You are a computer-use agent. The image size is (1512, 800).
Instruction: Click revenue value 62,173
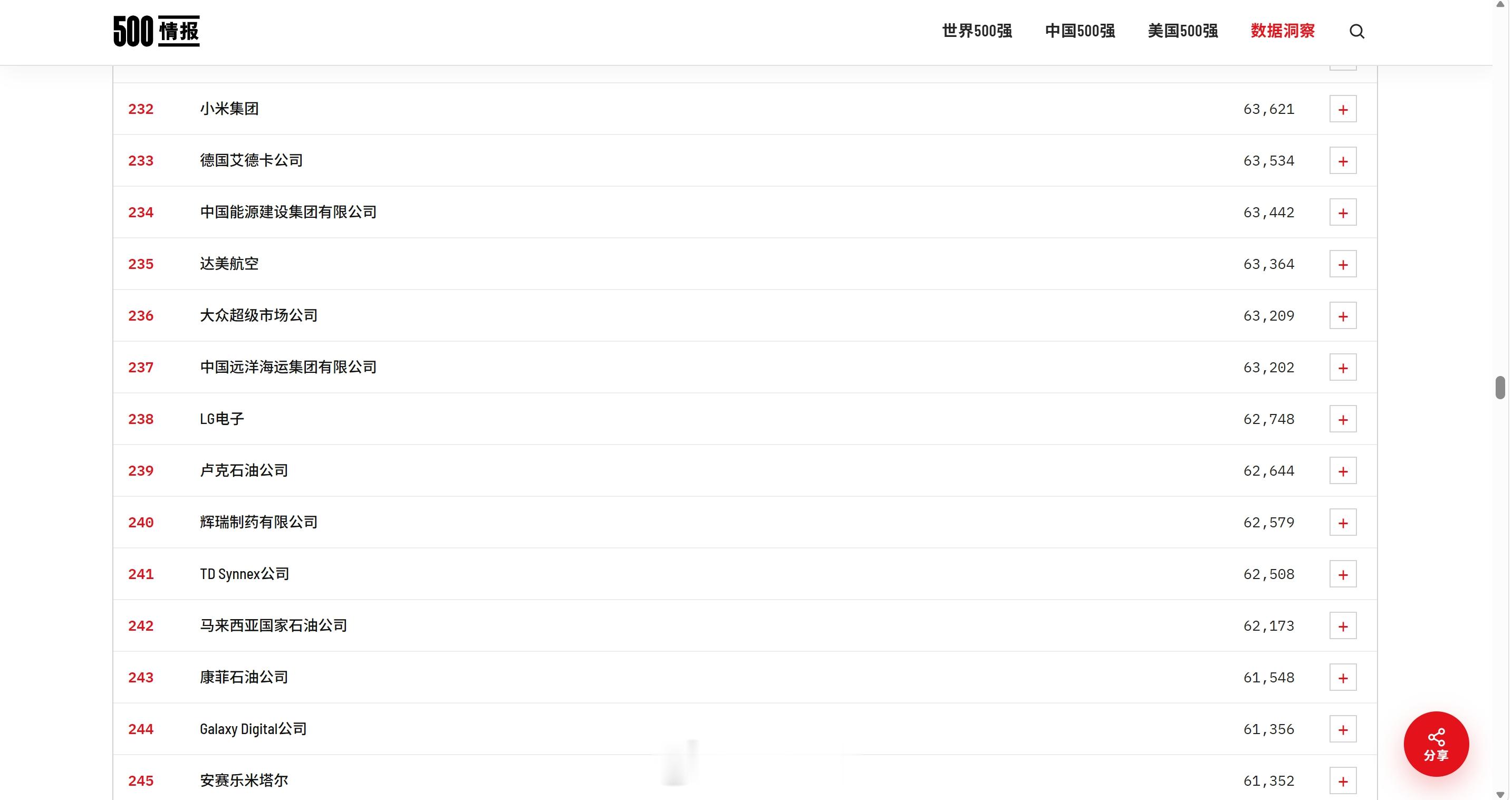(x=1268, y=625)
